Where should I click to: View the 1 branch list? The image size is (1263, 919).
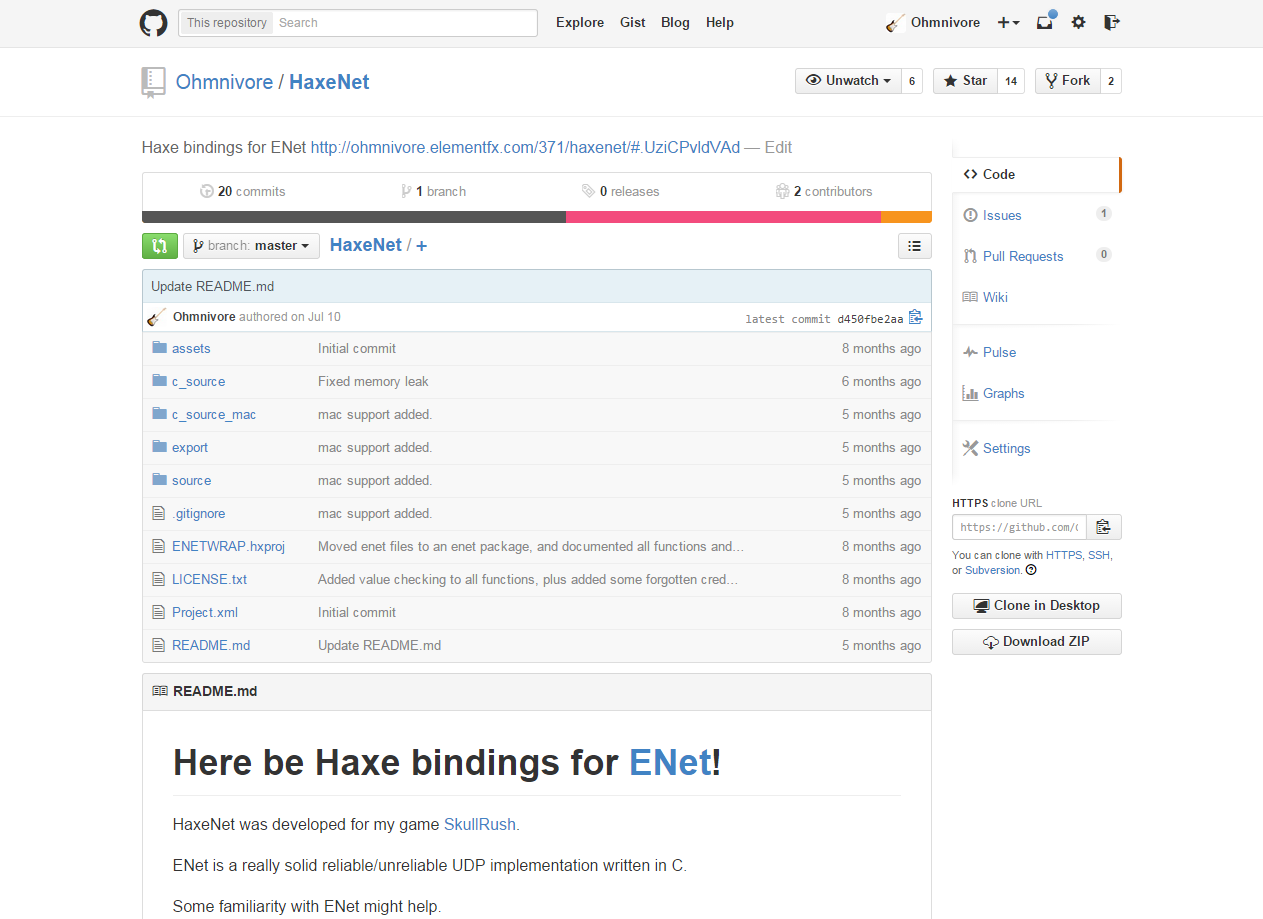pos(433,191)
